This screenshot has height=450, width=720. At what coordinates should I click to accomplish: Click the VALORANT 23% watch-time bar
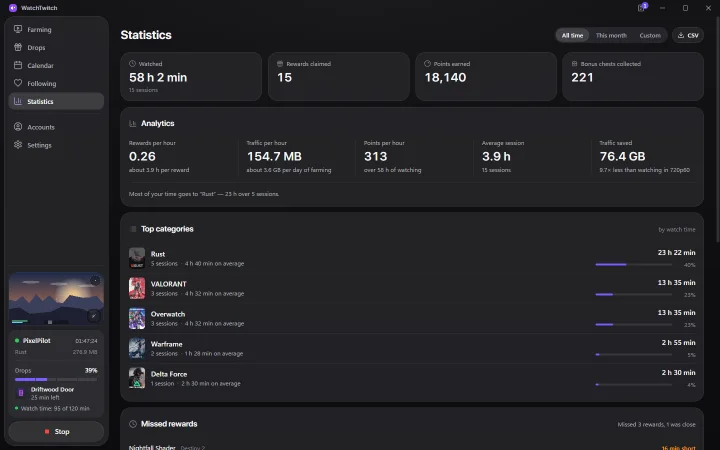click(x=634, y=294)
